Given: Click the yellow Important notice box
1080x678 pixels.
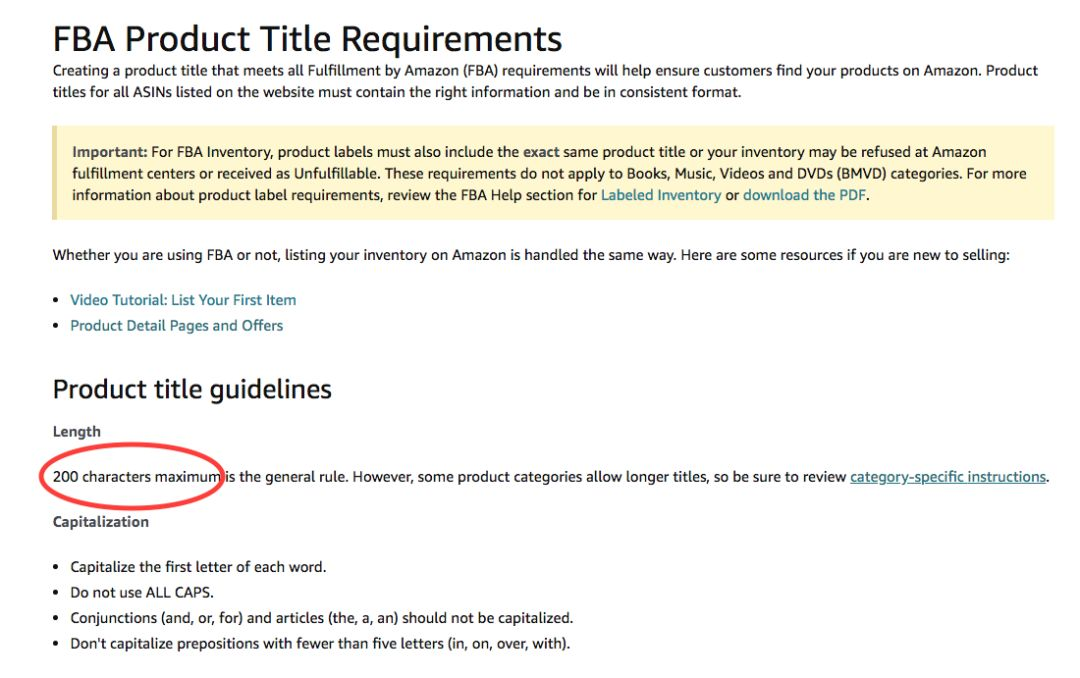Looking at the screenshot, I should point(553,173).
